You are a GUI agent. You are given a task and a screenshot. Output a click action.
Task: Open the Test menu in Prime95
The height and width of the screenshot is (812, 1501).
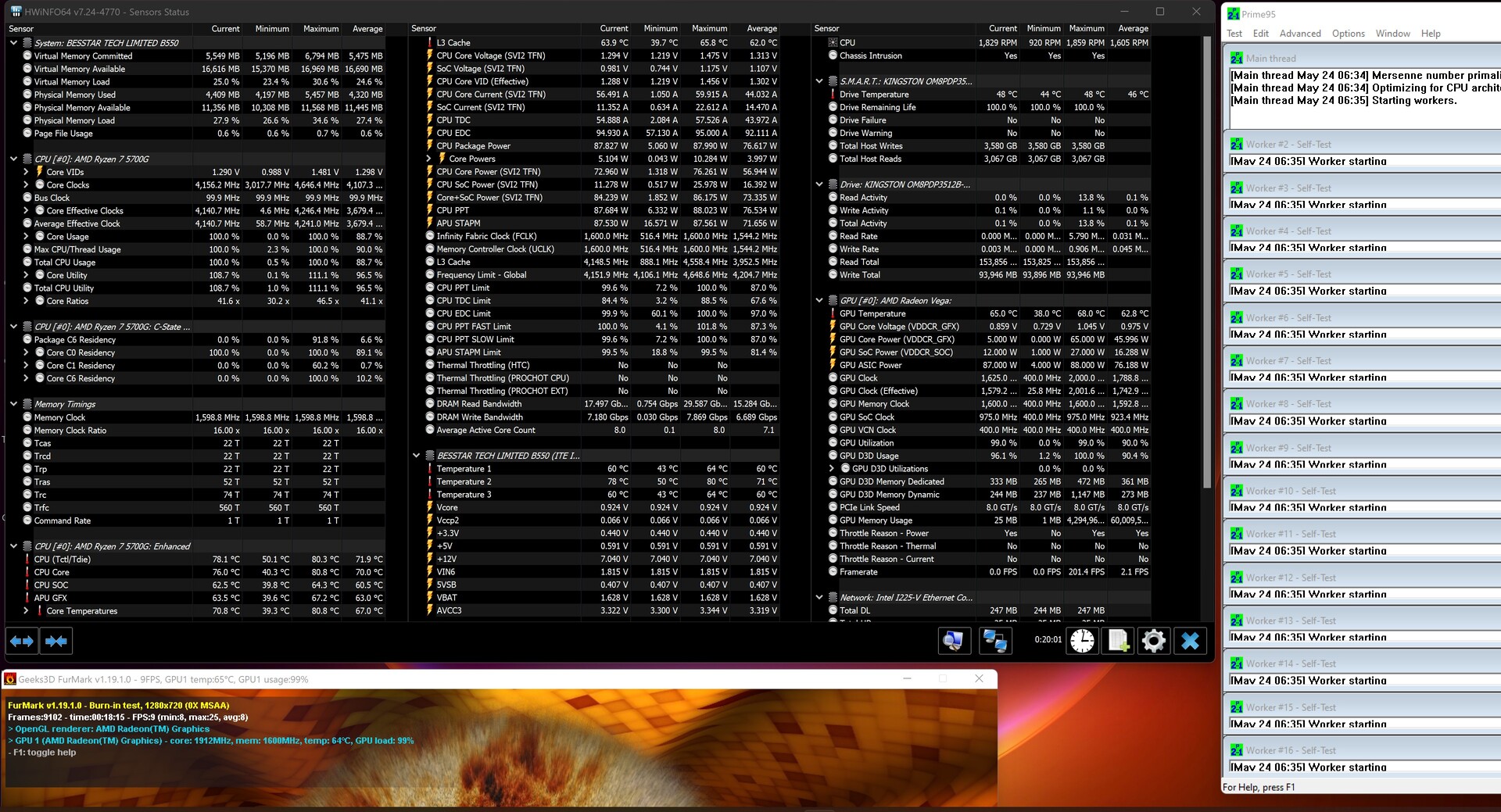pos(1234,34)
